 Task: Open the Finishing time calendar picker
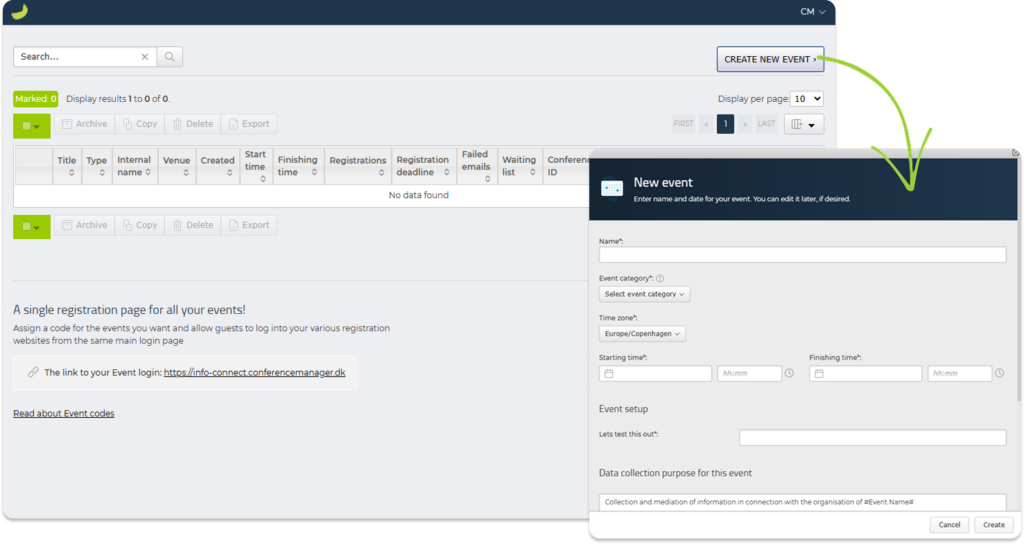[818, 373]
